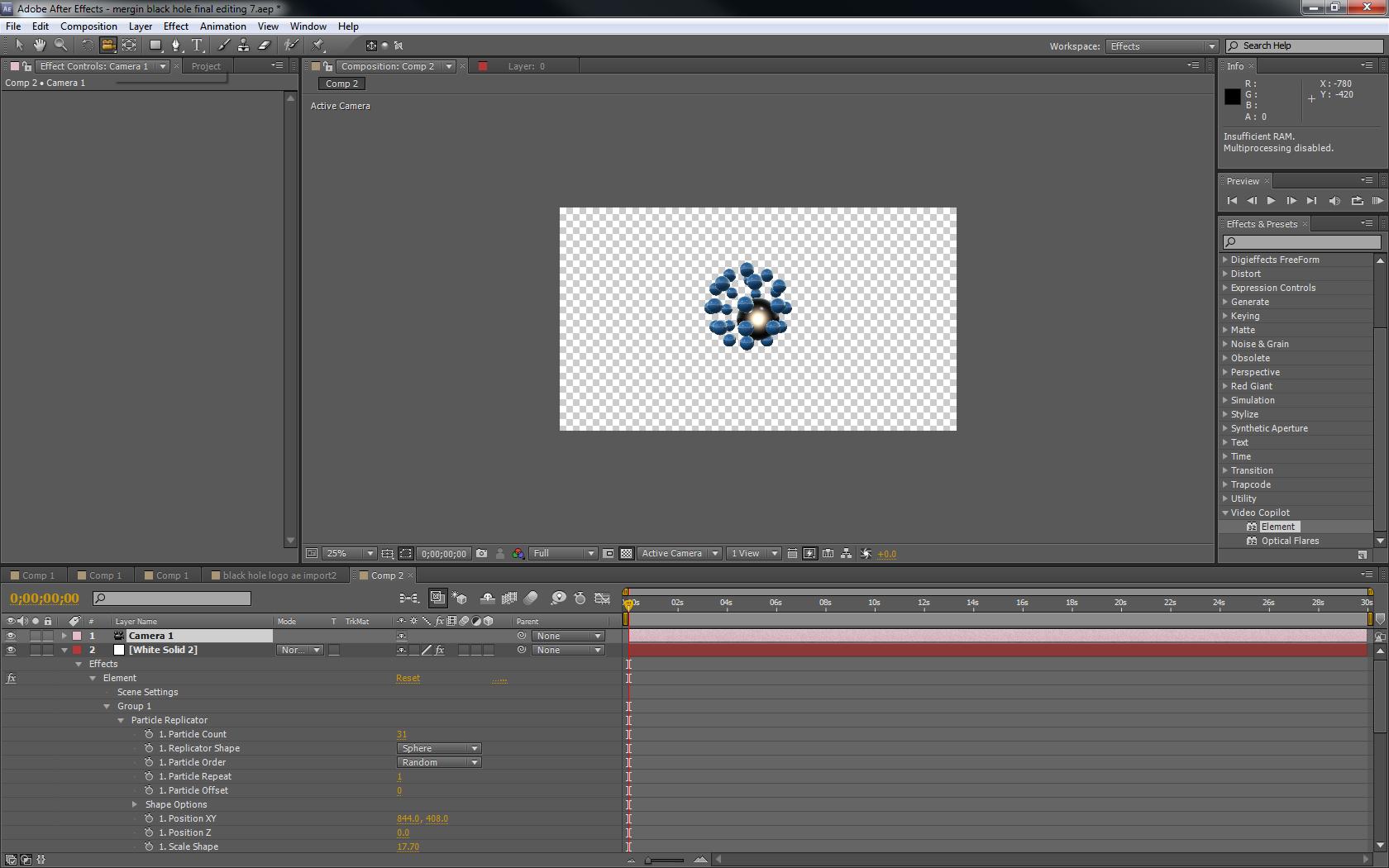Image resolution: width=1389 pixels, height=868 pixels.
Task: Open the Graph Editor icon
Action: (x=603, y=599)
